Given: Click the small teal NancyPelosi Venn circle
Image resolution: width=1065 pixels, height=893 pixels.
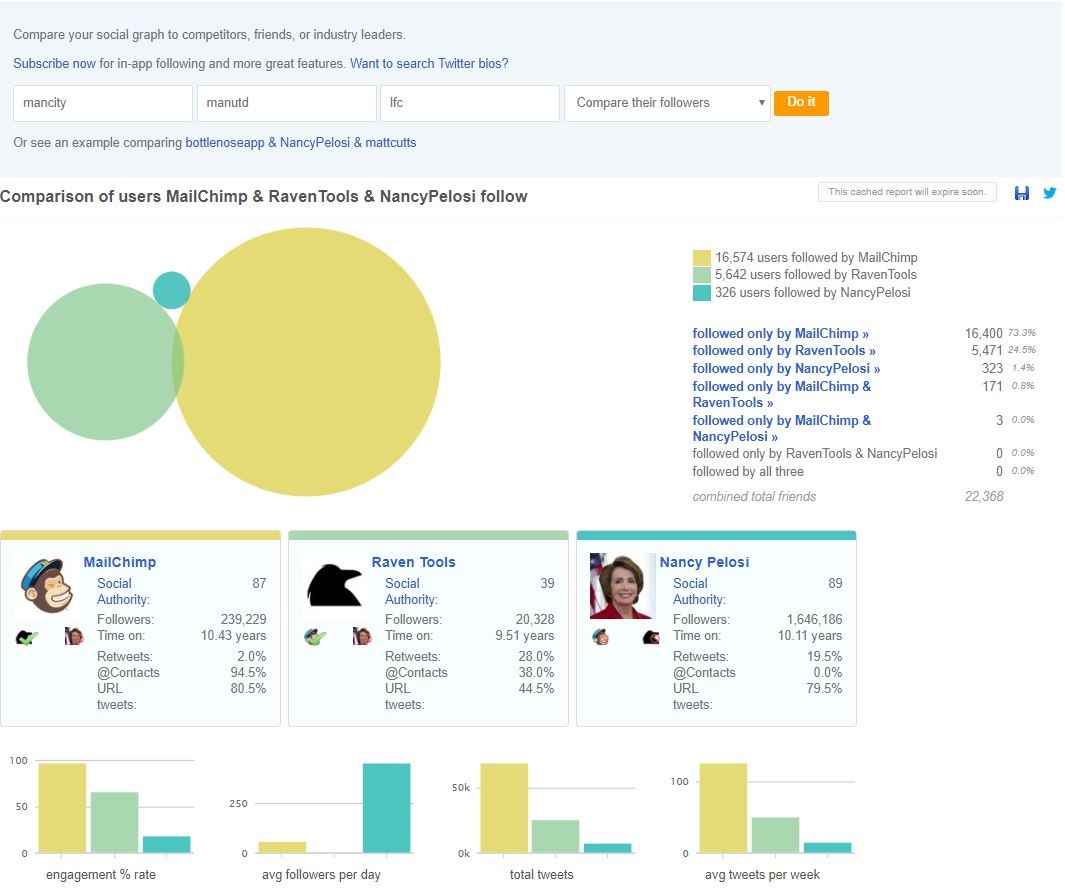Looking at the screenshot, I should [171, 290].
